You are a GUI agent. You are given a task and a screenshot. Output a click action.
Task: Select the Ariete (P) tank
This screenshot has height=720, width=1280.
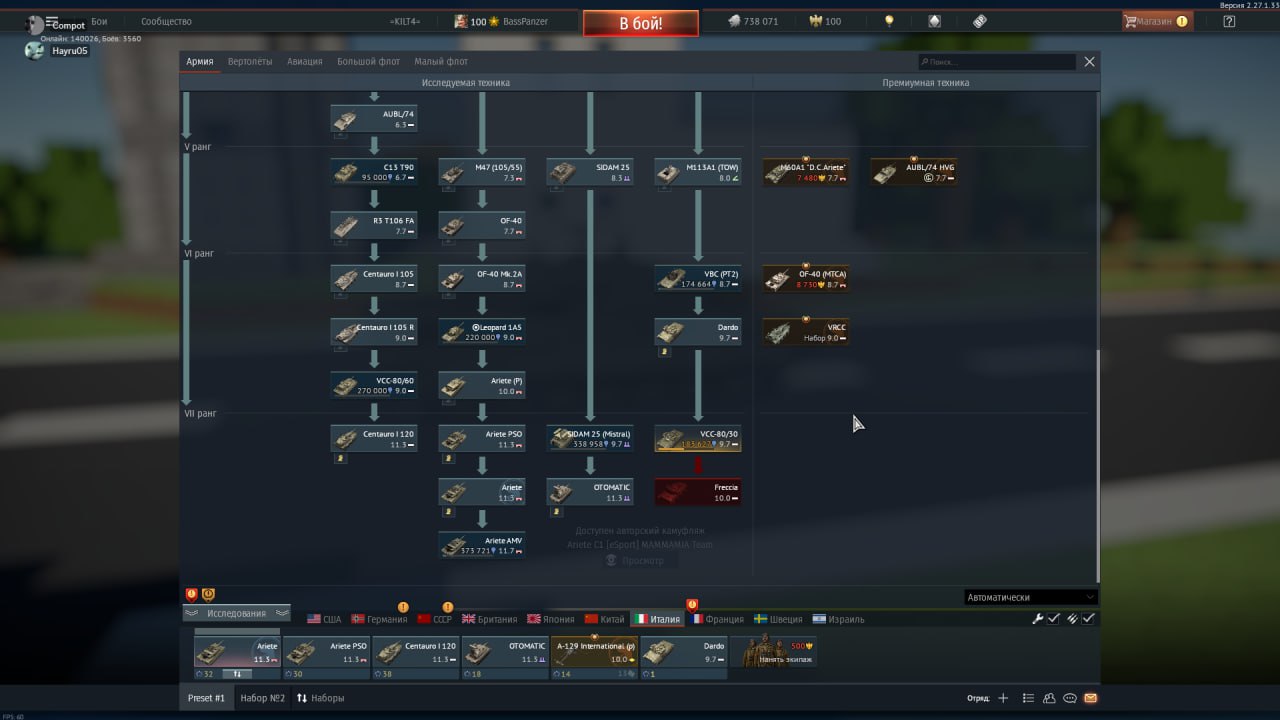coord(482,386)
